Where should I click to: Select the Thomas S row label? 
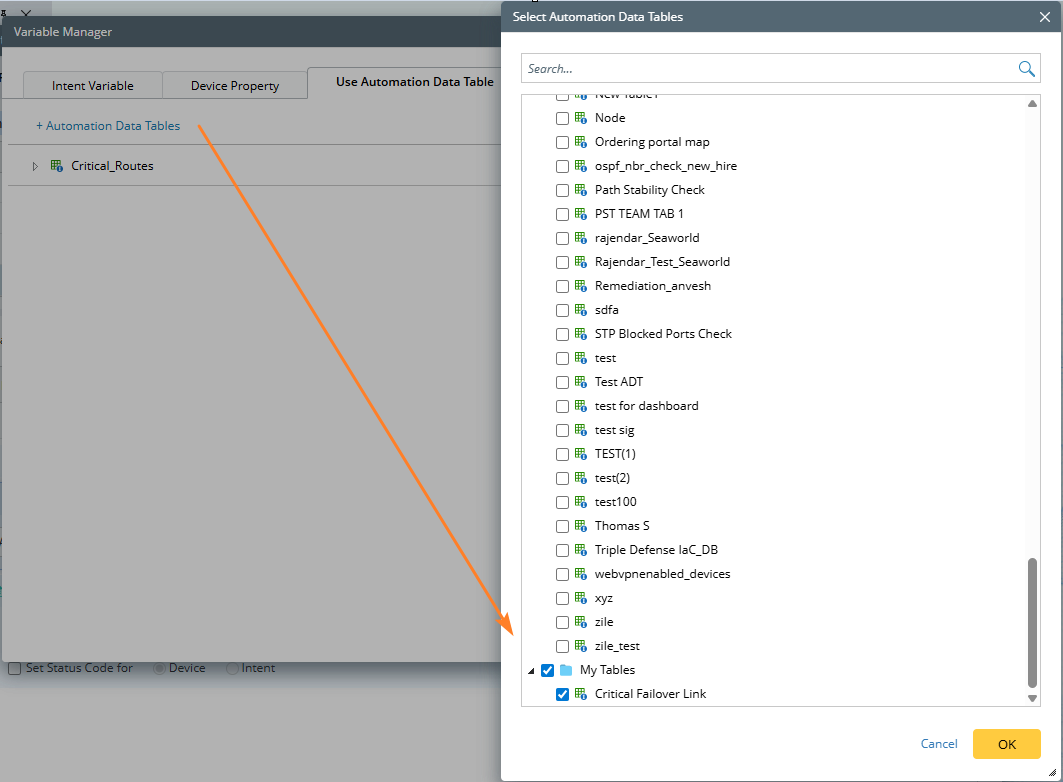pyautogui.click(x=622, y=526)
